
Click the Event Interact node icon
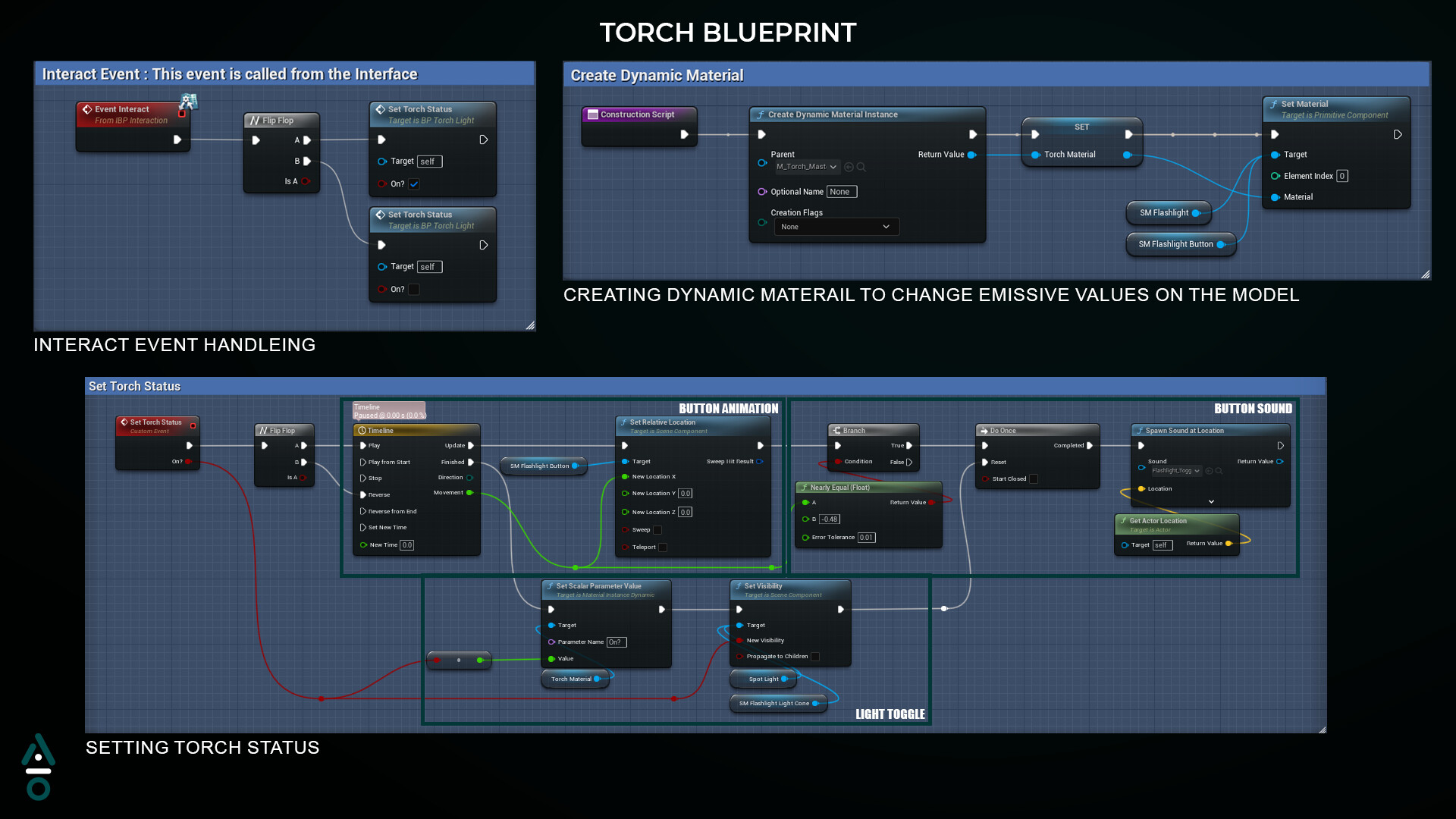click(x=86, y=109)
